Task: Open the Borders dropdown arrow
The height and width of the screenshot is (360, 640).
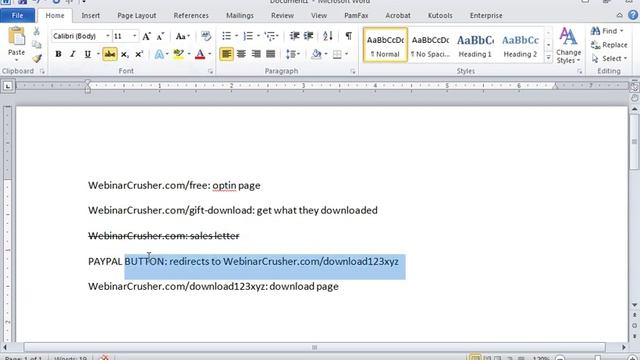Action: pos(347,54)
